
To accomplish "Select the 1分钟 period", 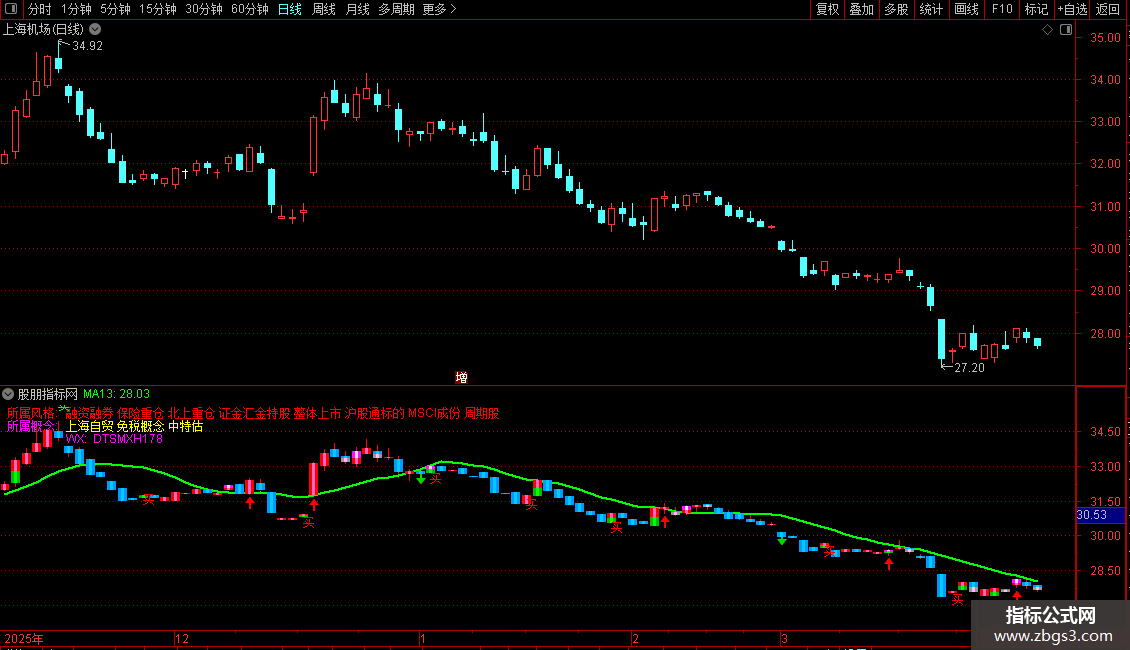I will 76,9.
